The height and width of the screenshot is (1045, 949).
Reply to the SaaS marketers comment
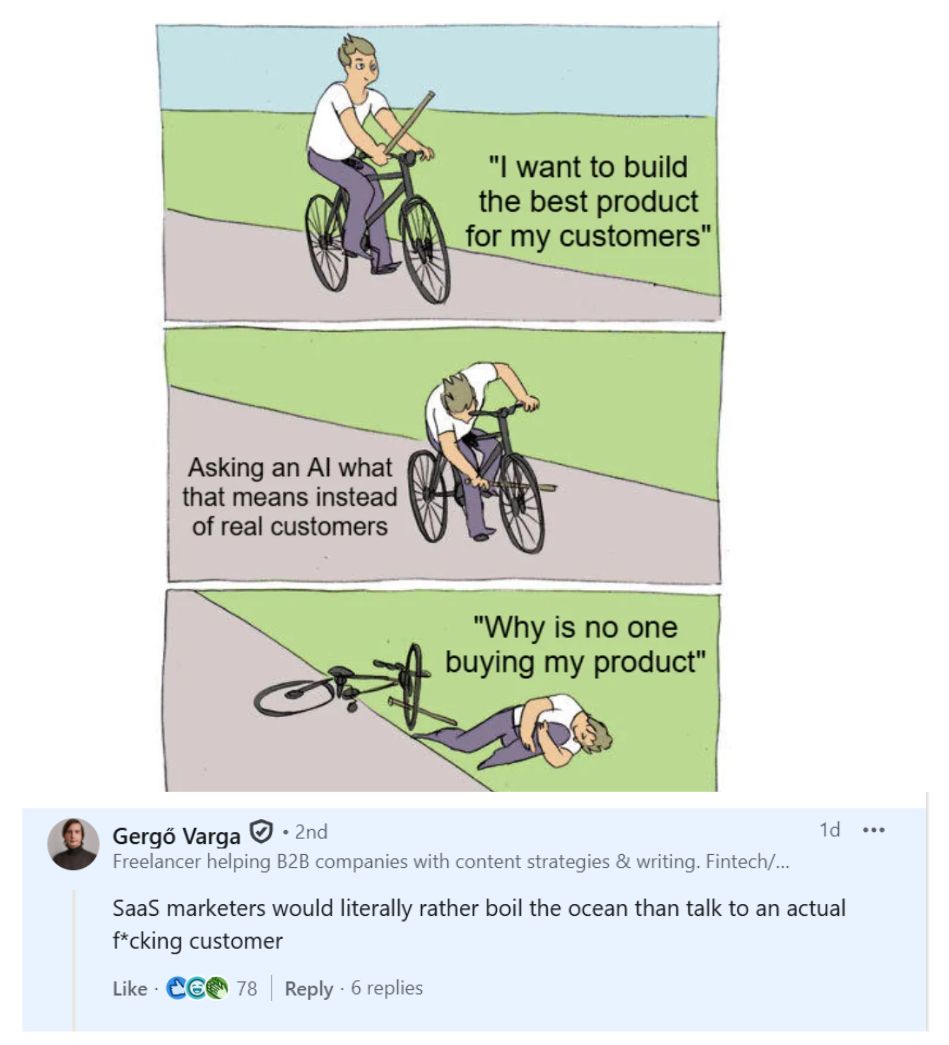pyautogui.click(x=308, y=989)
